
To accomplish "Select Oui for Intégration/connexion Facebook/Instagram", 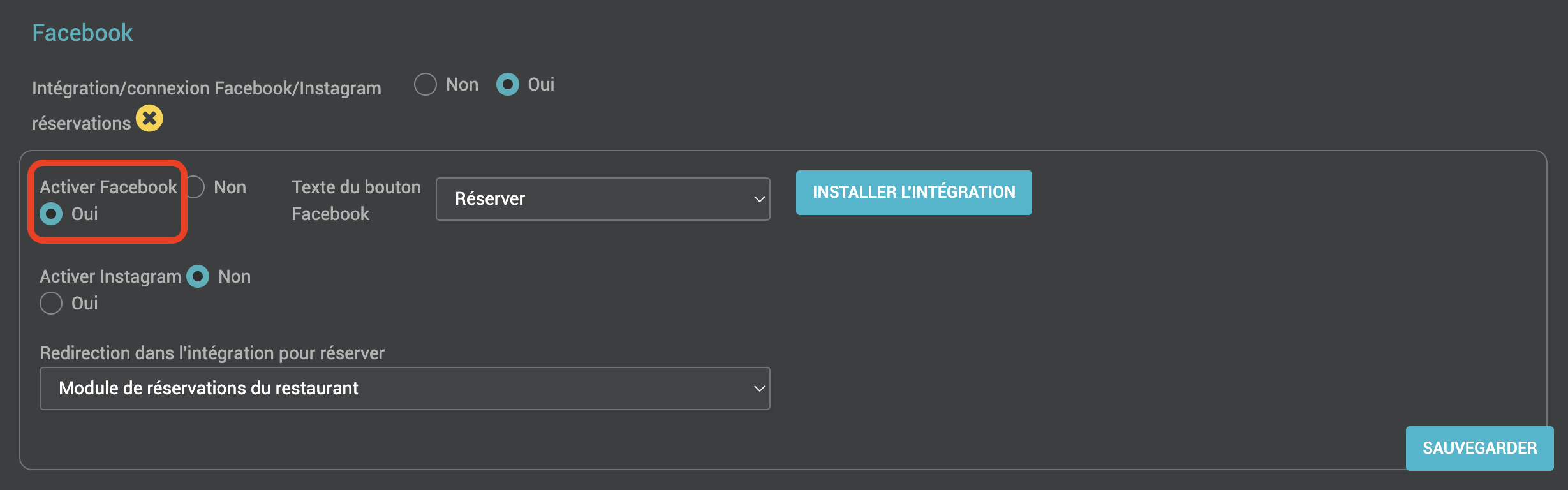I will point(508,84).
